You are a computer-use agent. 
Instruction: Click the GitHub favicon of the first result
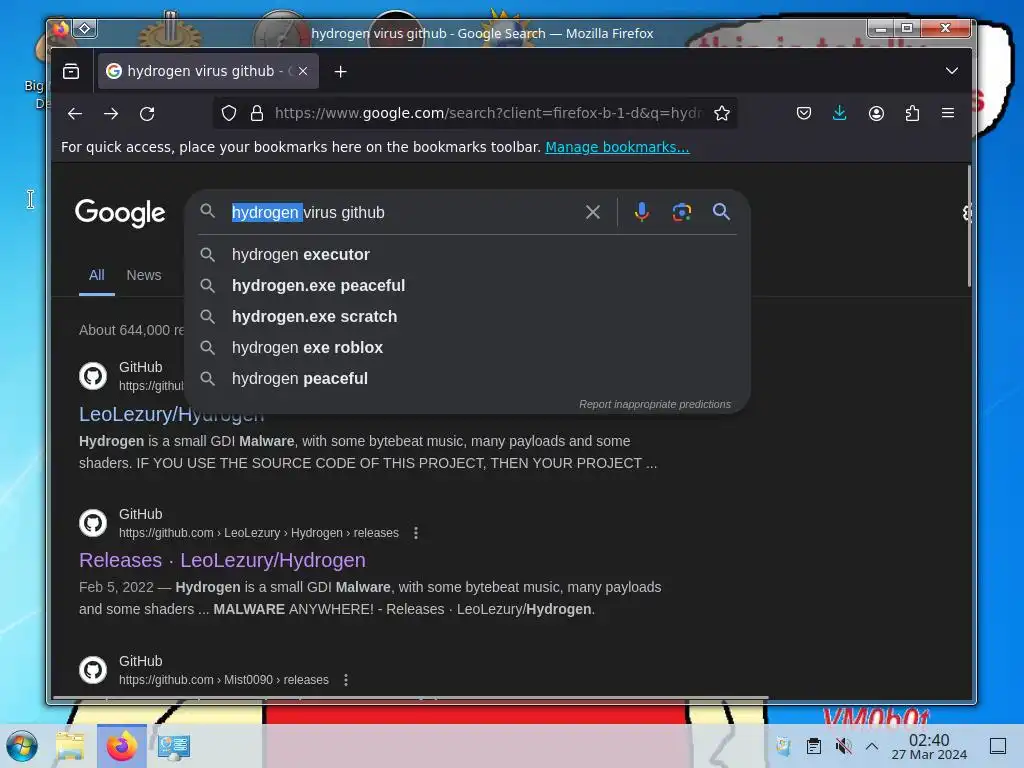coord(93,376)
